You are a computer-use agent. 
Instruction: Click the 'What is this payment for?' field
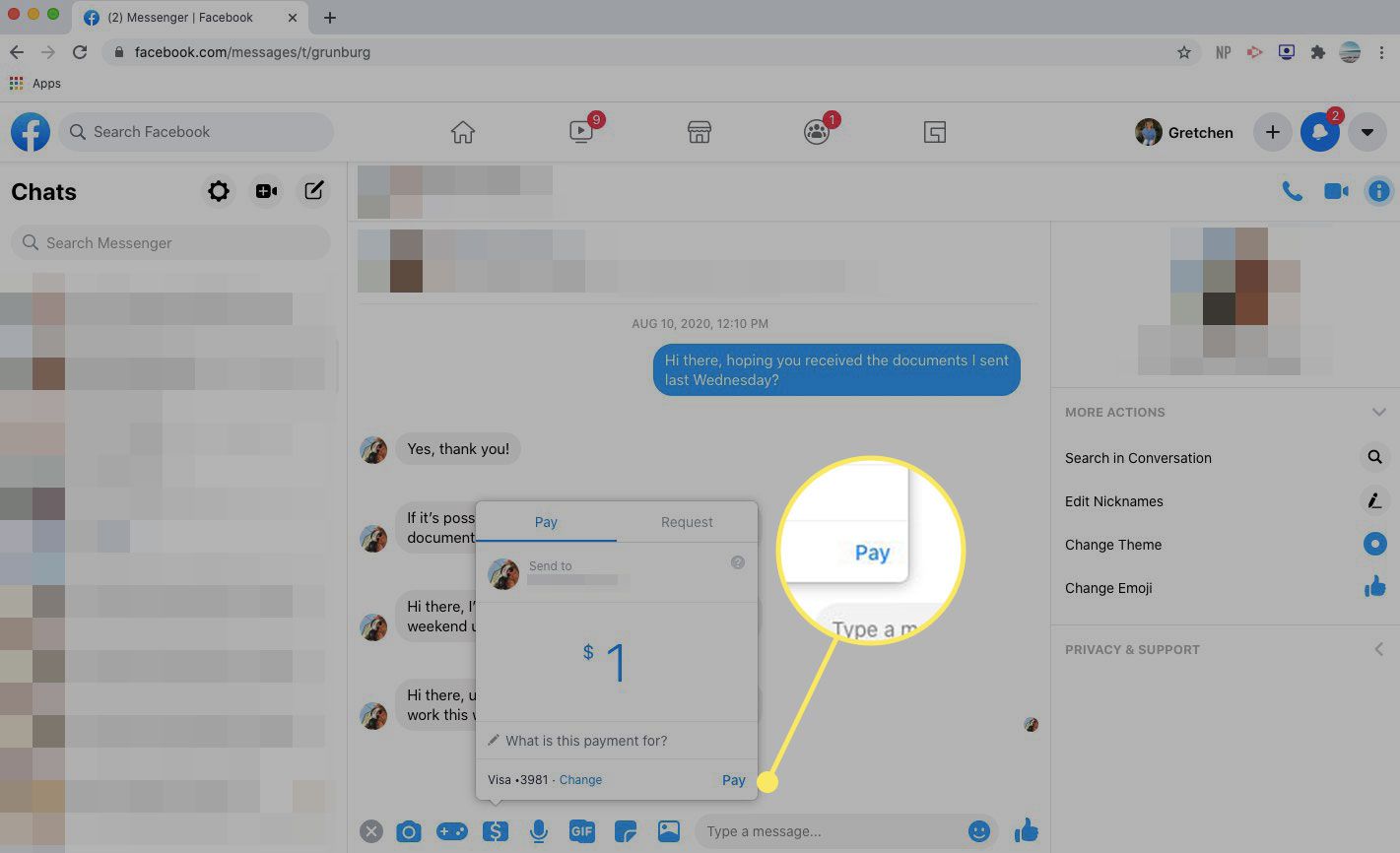pos(586,741)
